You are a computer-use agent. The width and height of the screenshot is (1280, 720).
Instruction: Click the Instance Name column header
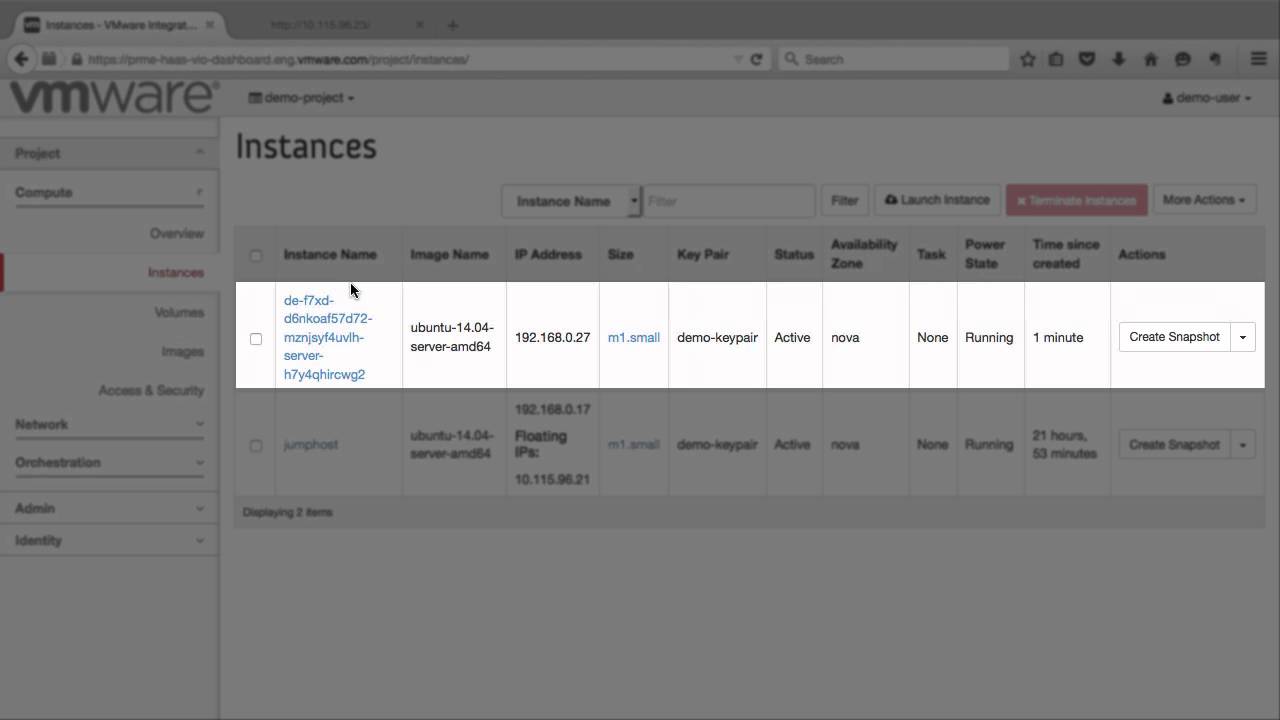tap(330, 254)
